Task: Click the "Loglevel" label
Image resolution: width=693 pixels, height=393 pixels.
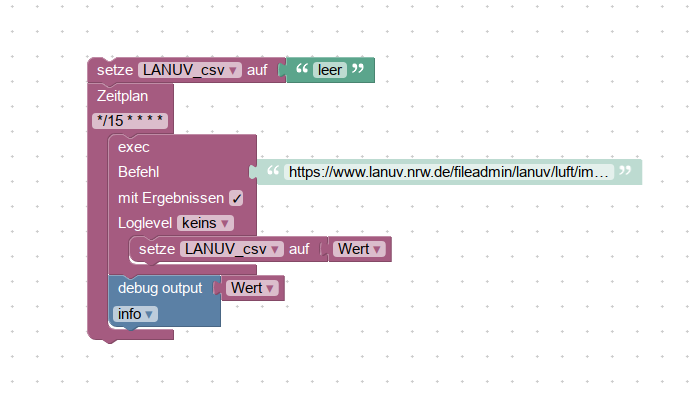Action: [x=145, y=223]
